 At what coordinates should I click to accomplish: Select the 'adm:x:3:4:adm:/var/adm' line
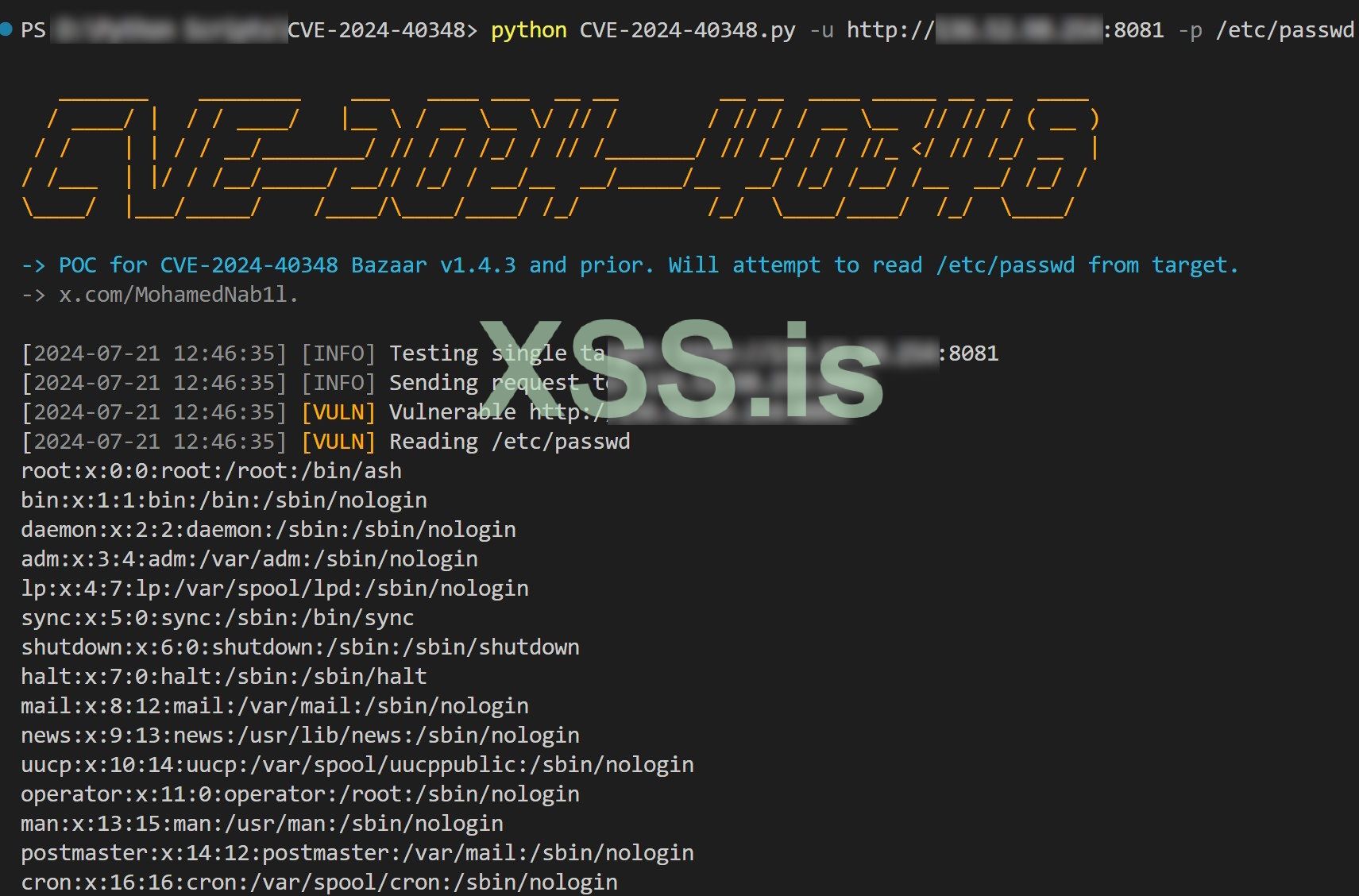249,559
